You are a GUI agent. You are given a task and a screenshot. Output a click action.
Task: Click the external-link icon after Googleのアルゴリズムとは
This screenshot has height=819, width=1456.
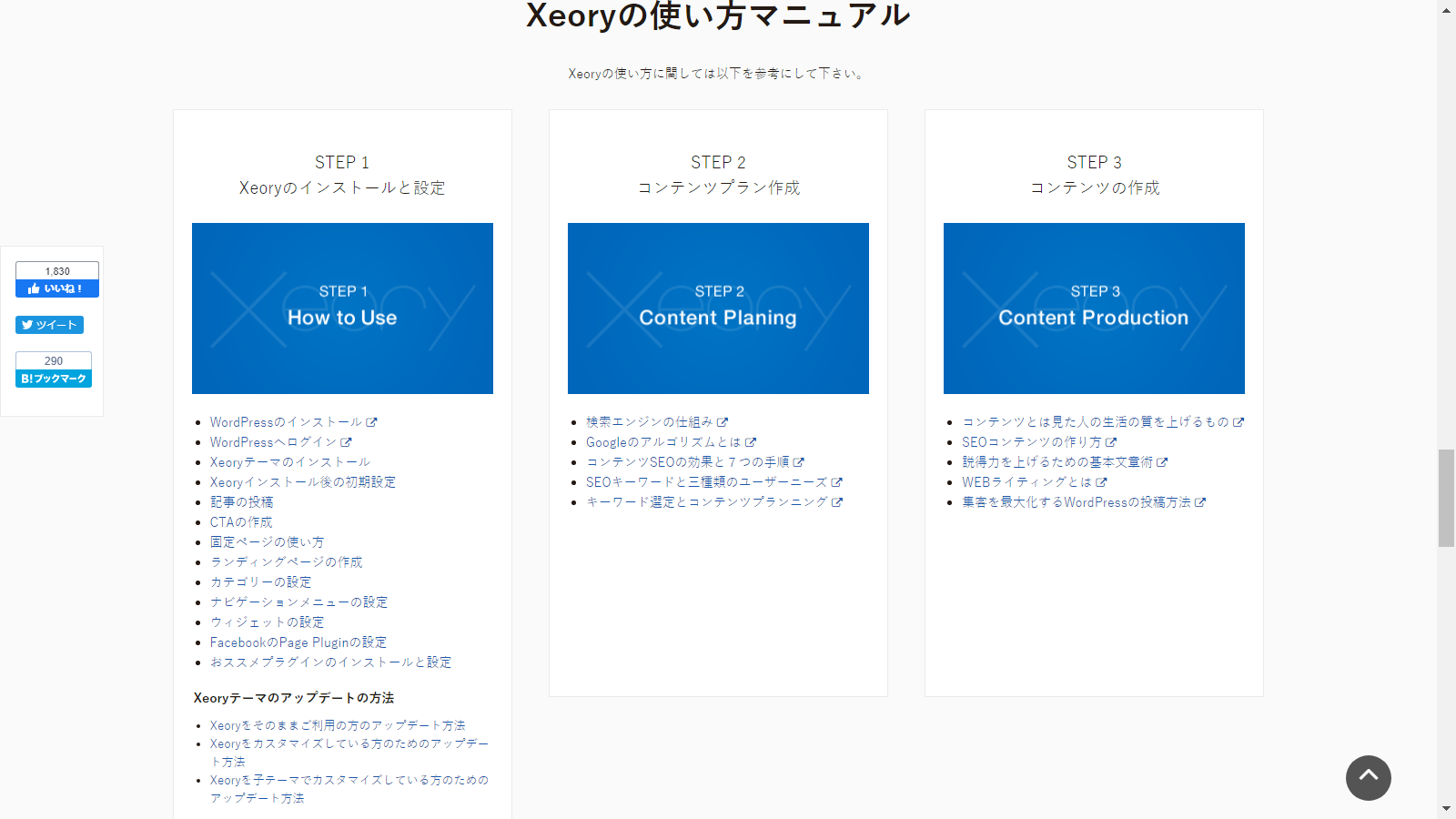point(751,442)
